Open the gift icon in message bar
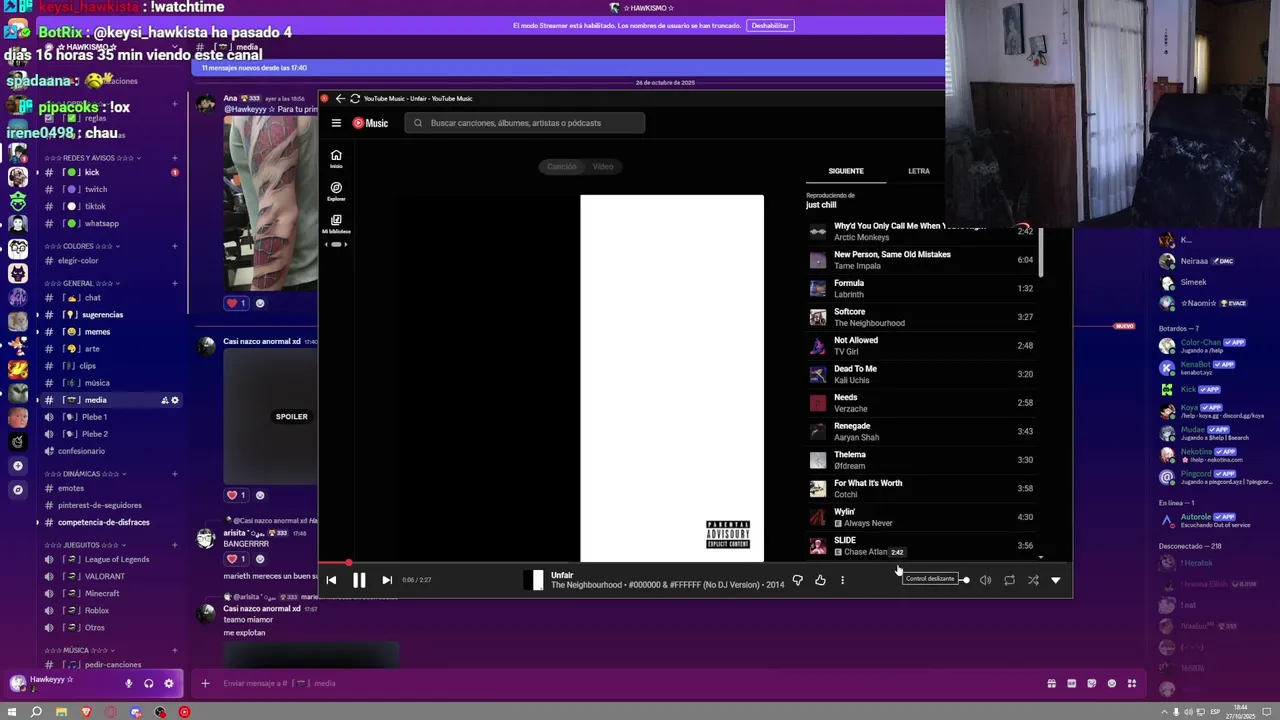The width and height of the screenshot is (1280, 720). (x=1051, y=684)
